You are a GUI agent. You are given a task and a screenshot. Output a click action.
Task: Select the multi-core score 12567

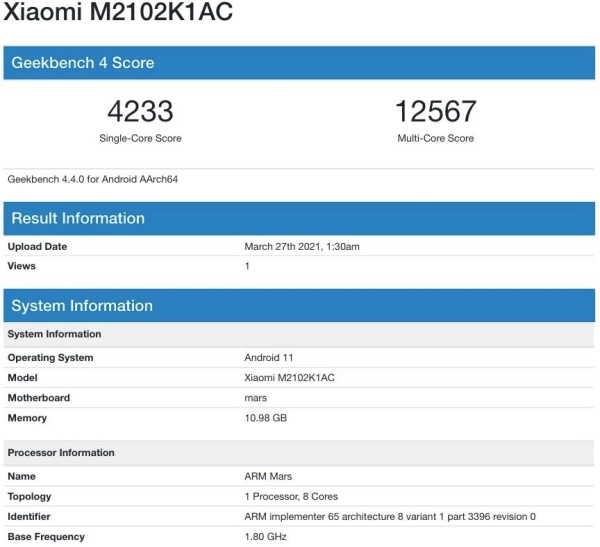coord(435,111)
